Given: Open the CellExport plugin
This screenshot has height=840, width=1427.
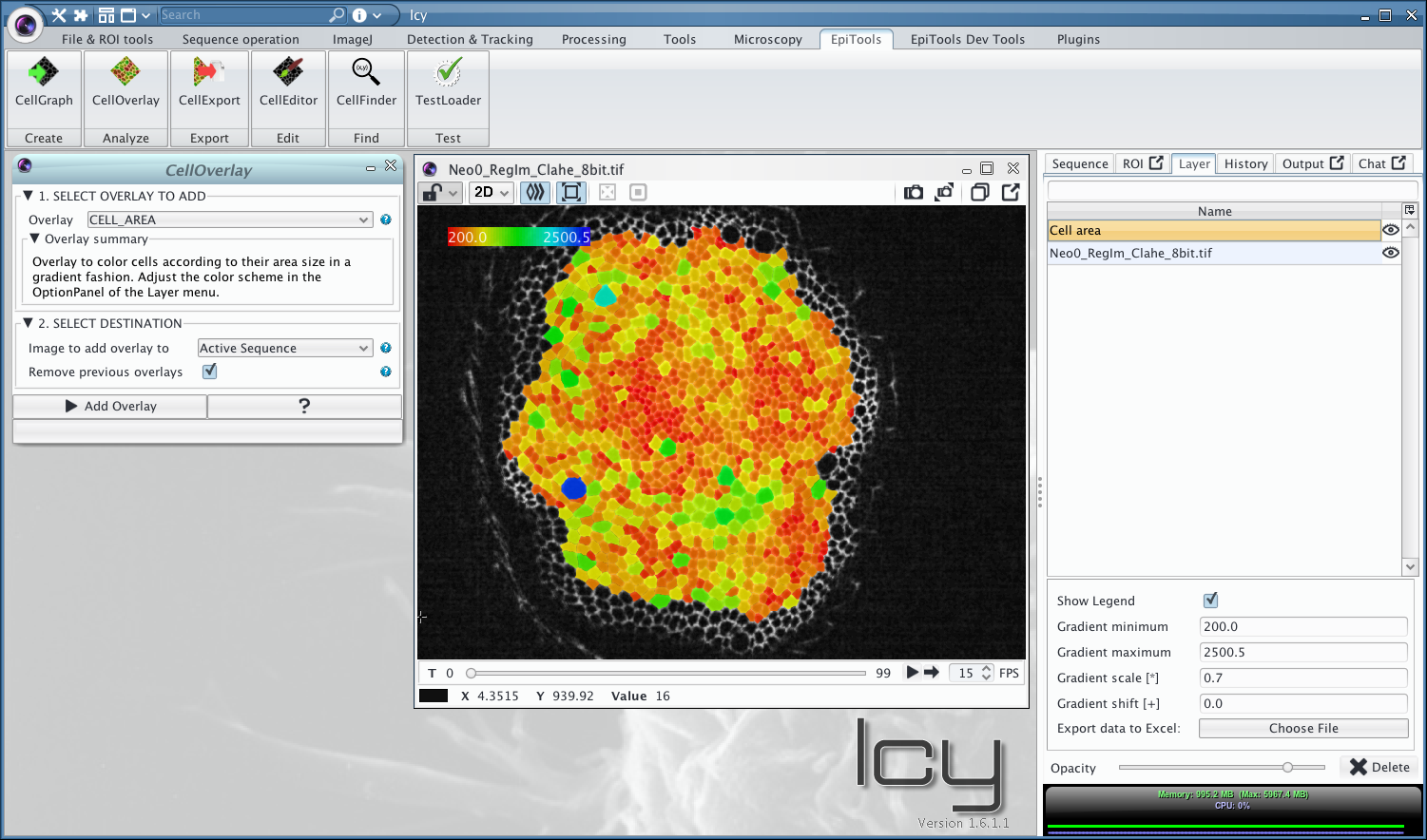Looking at the screenshot, I should click(x=209, y=84).
